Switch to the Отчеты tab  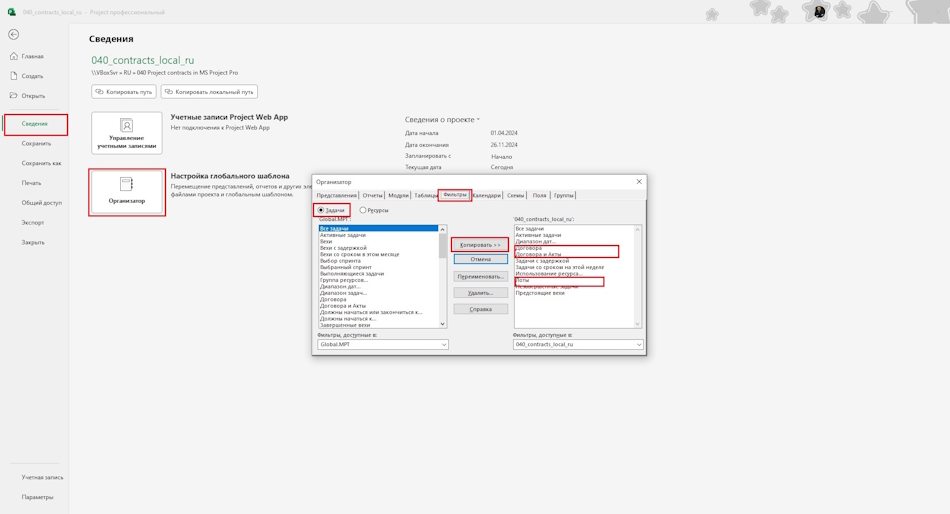click(372, 195)
